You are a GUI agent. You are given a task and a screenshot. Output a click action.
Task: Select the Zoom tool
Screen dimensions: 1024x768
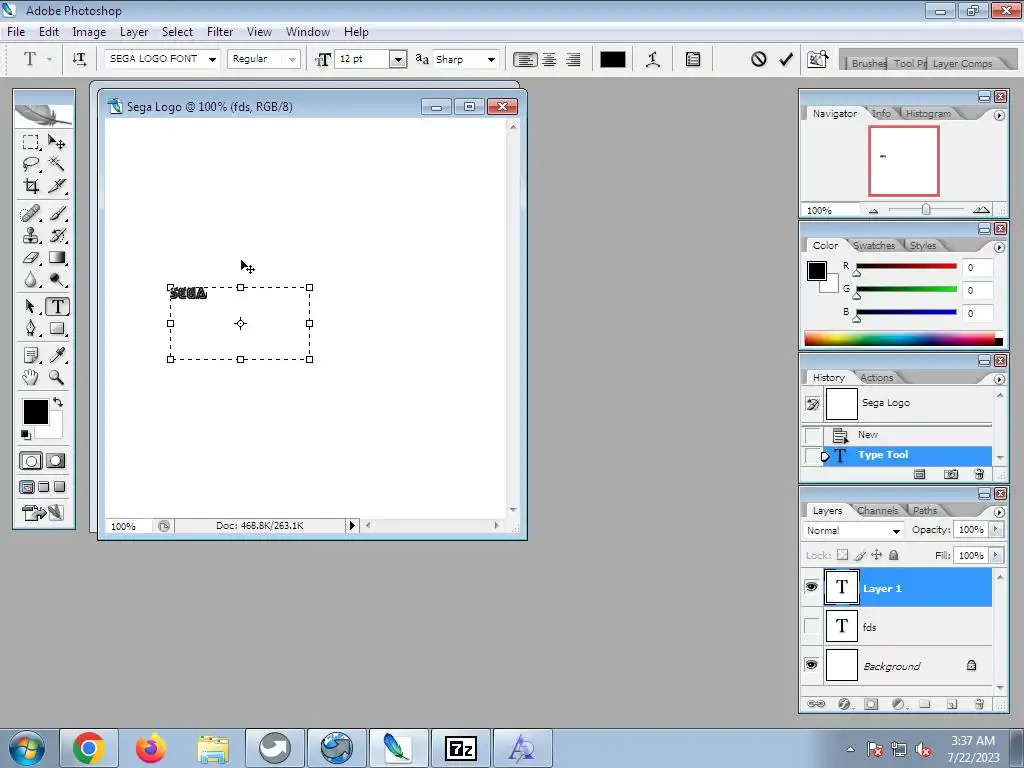57,377
